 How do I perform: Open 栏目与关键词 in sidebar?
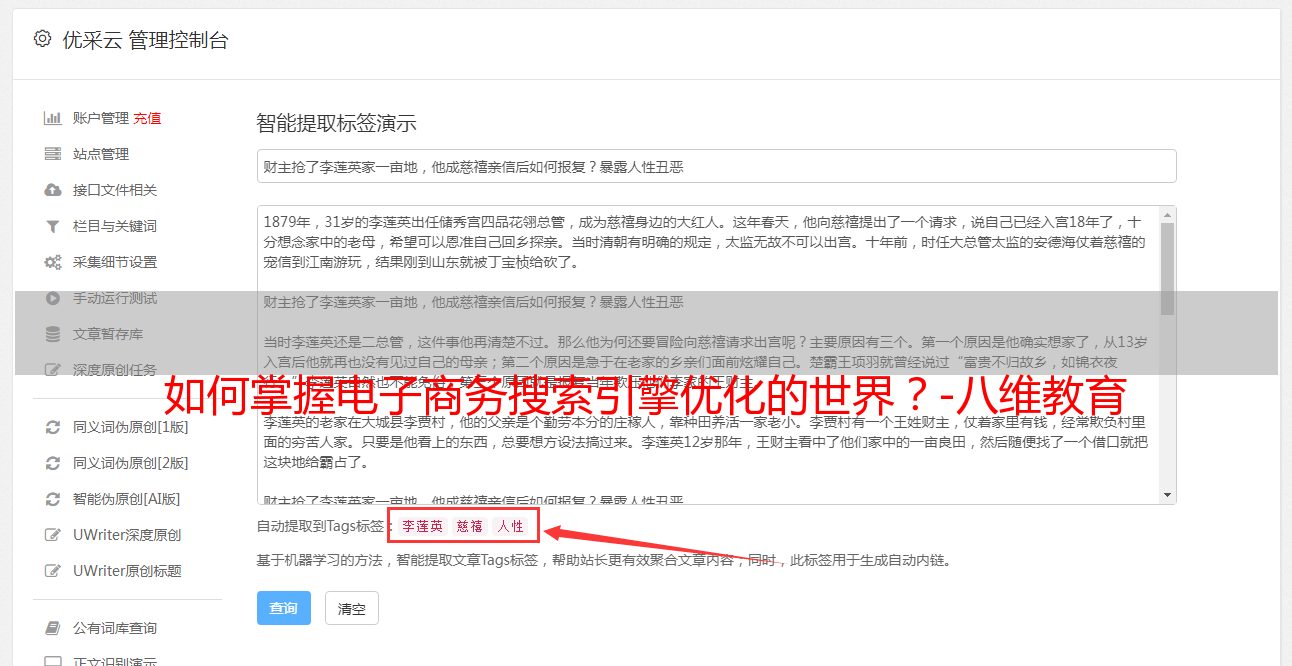115,226
